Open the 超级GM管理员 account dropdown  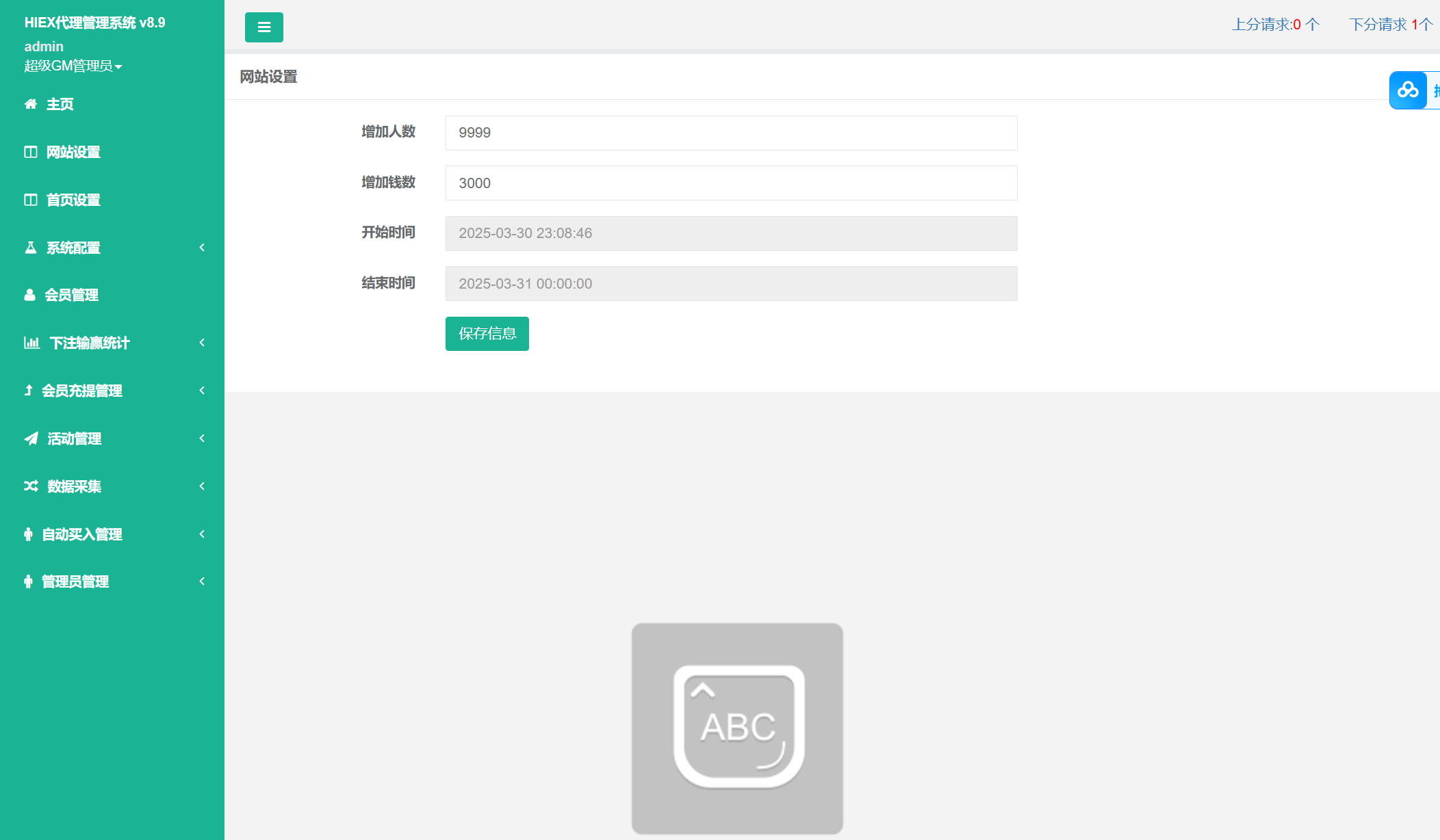73,66
